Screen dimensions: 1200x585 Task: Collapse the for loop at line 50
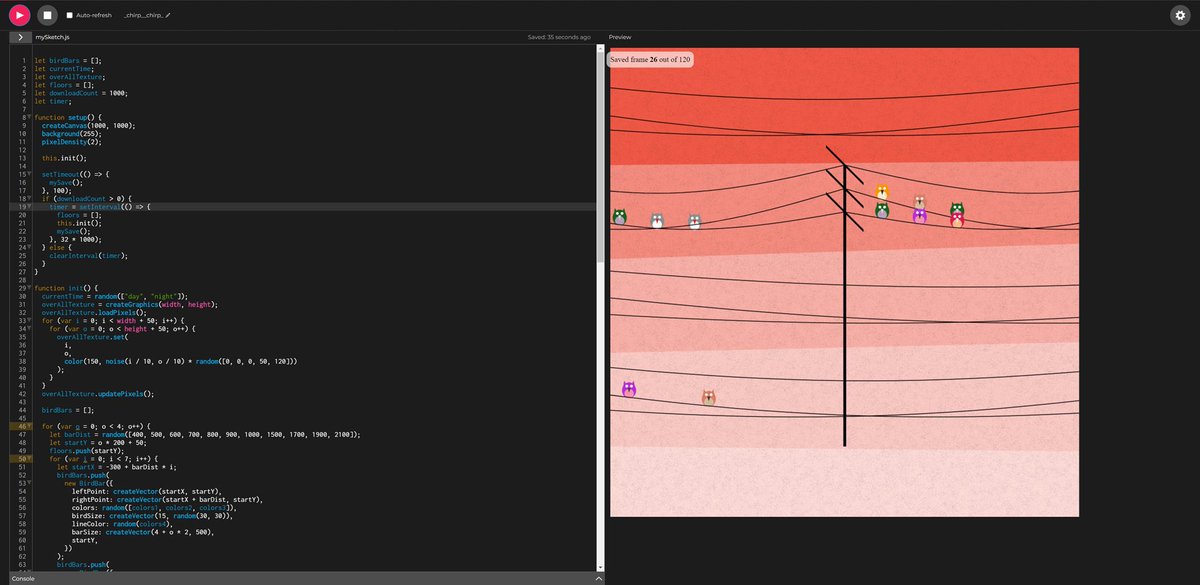(x=30, y=458)
